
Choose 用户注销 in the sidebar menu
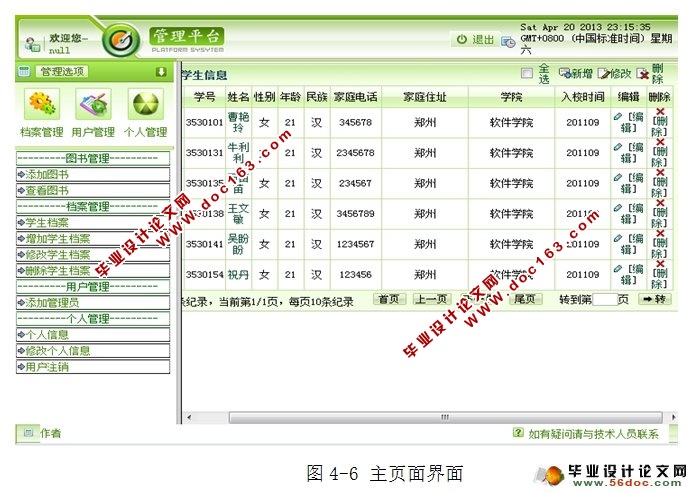click(x=47, y=367)
